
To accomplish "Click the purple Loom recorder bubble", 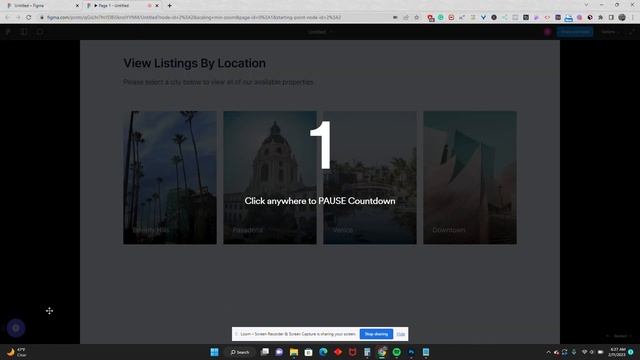I will 16,328.
